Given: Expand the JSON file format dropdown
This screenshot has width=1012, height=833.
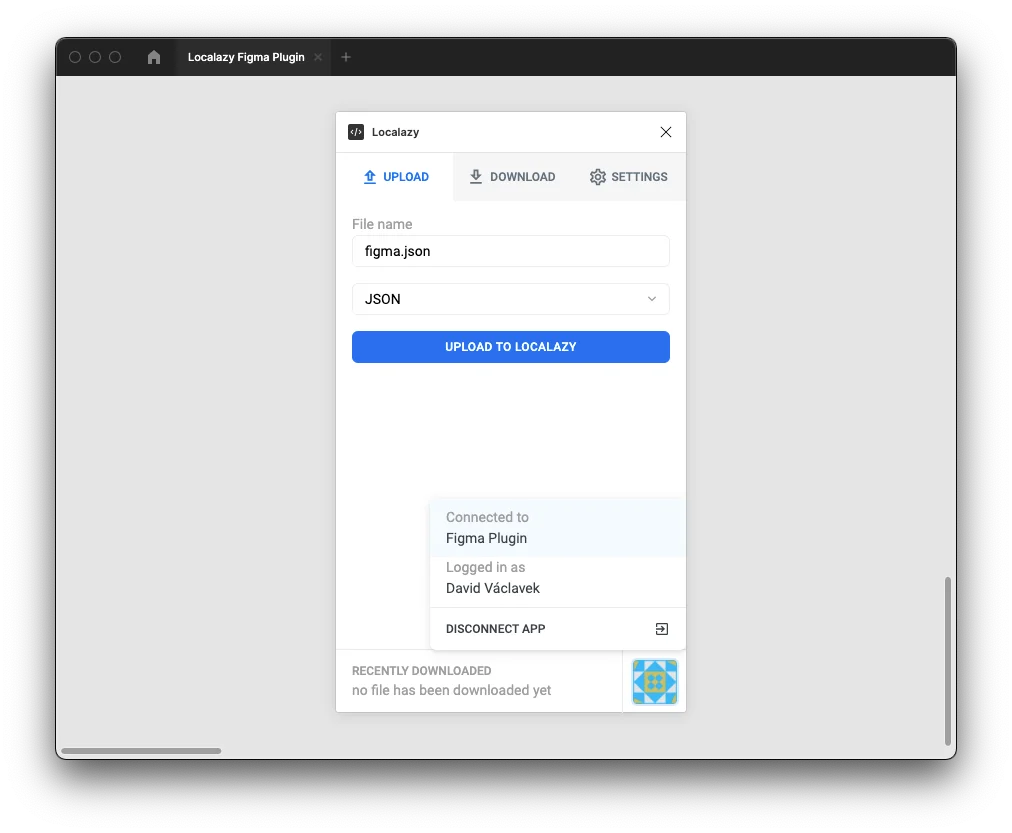Looking at the screenshot, I should 510,299.
